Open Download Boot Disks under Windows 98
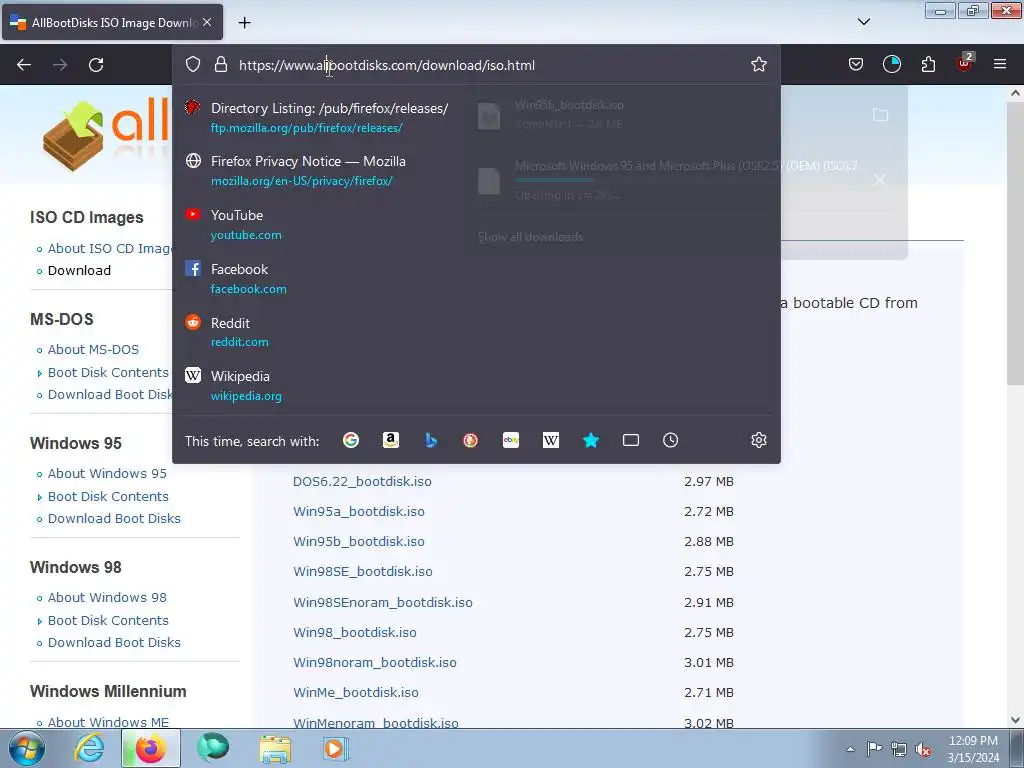The width and height of the screenshot is (1024, 768). [x=114, y=643]
